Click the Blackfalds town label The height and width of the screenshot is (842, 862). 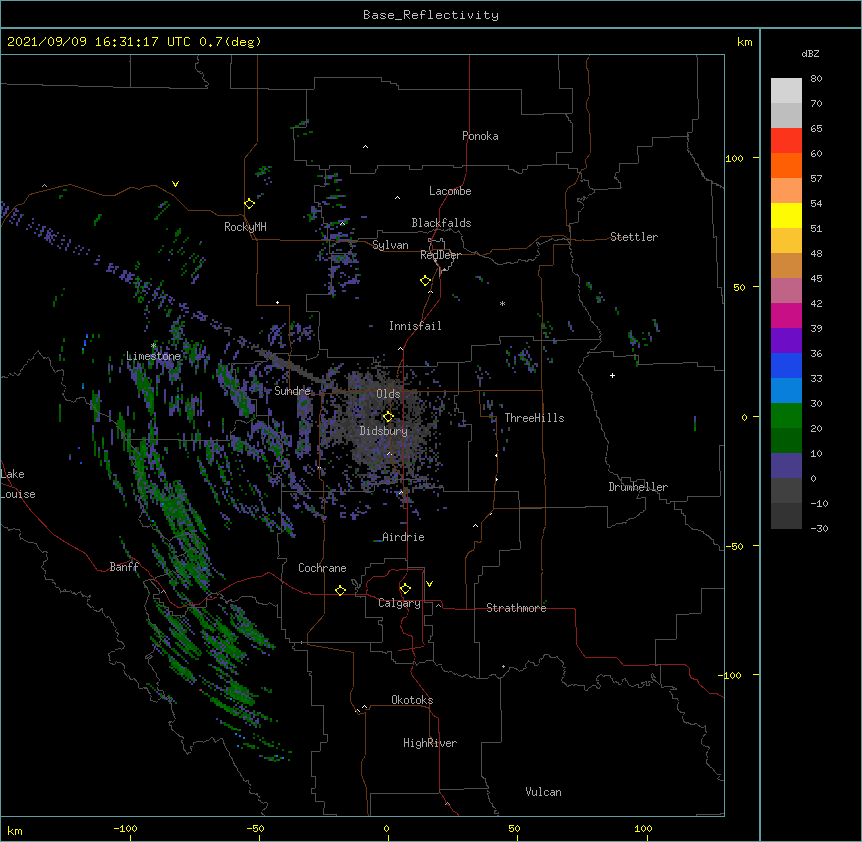[441, 223]
